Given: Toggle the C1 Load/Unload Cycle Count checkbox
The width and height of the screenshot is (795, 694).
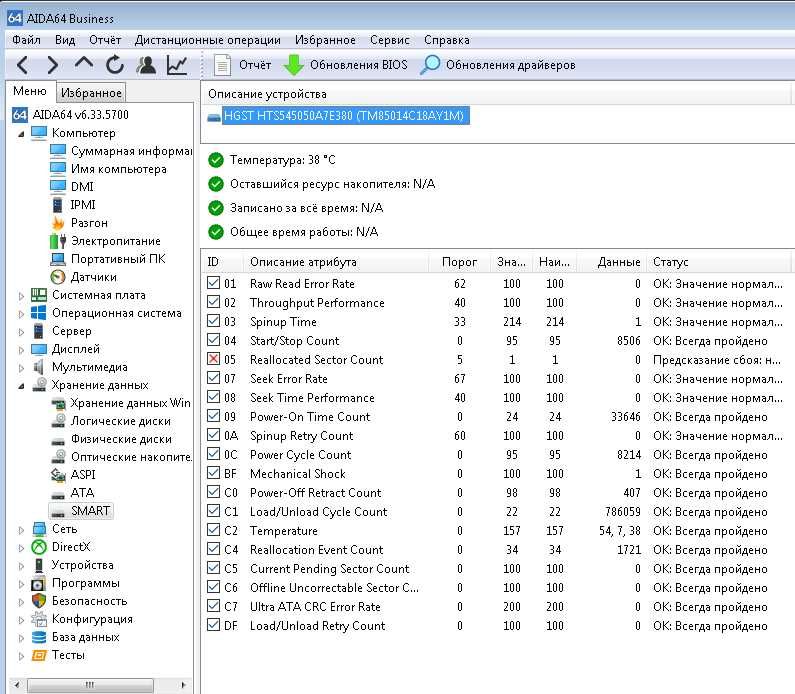Looking at the screenshot, I should pyautogui.click(x=213, y=511).
